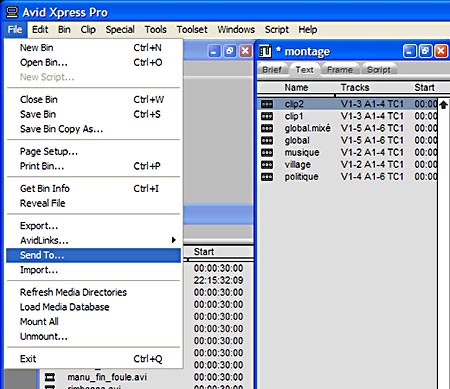This screenshot has height=389, width=450.
Task: Select the musique name text
Action: [302, 152]
